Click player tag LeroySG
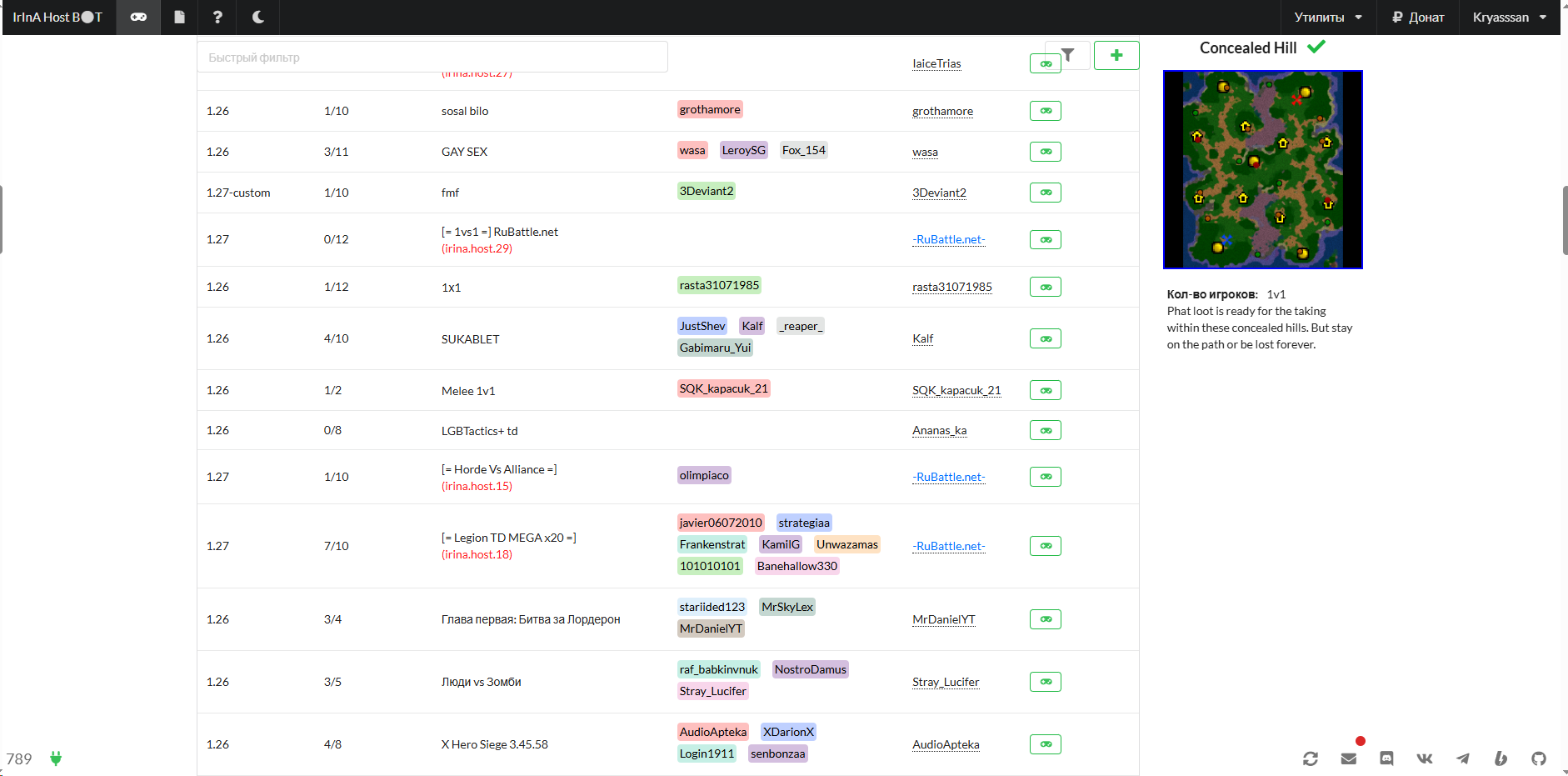1568x776 pixels. [744, 150]
